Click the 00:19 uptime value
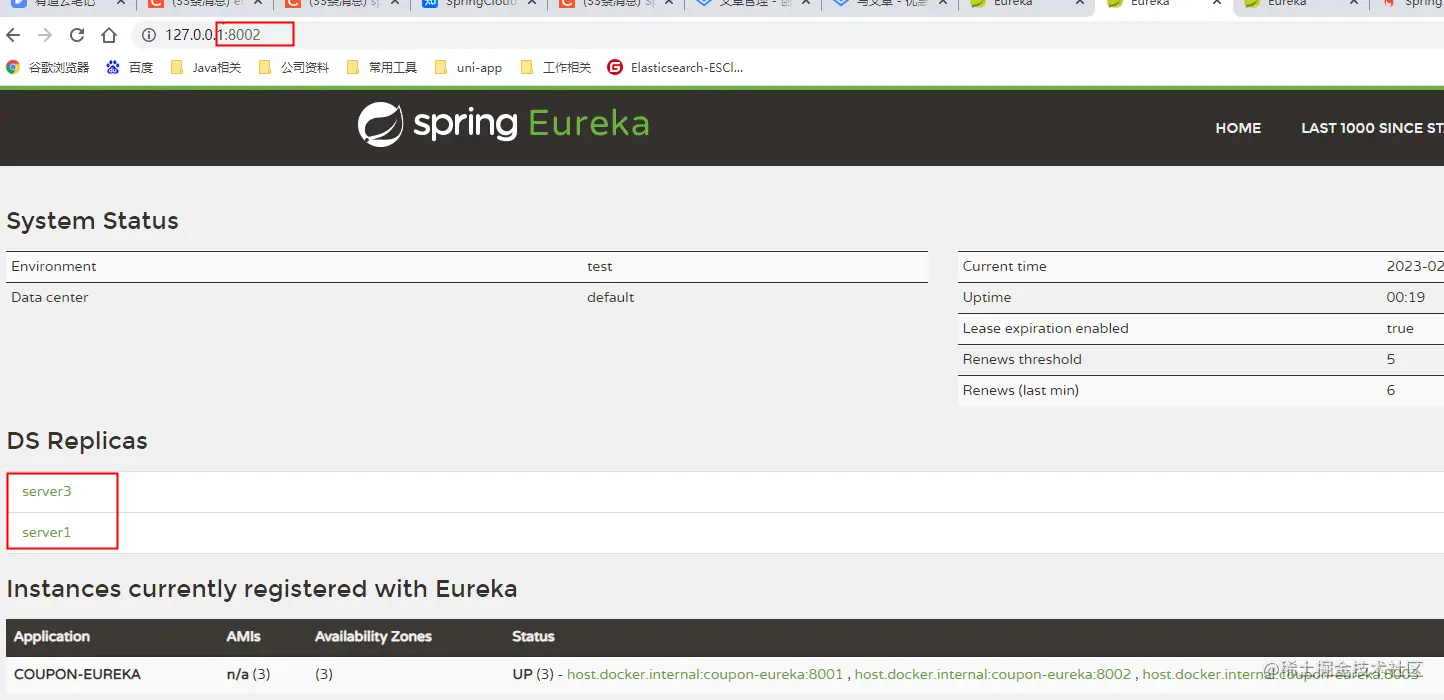The image size is (1444, 700). pos(1406,297)
